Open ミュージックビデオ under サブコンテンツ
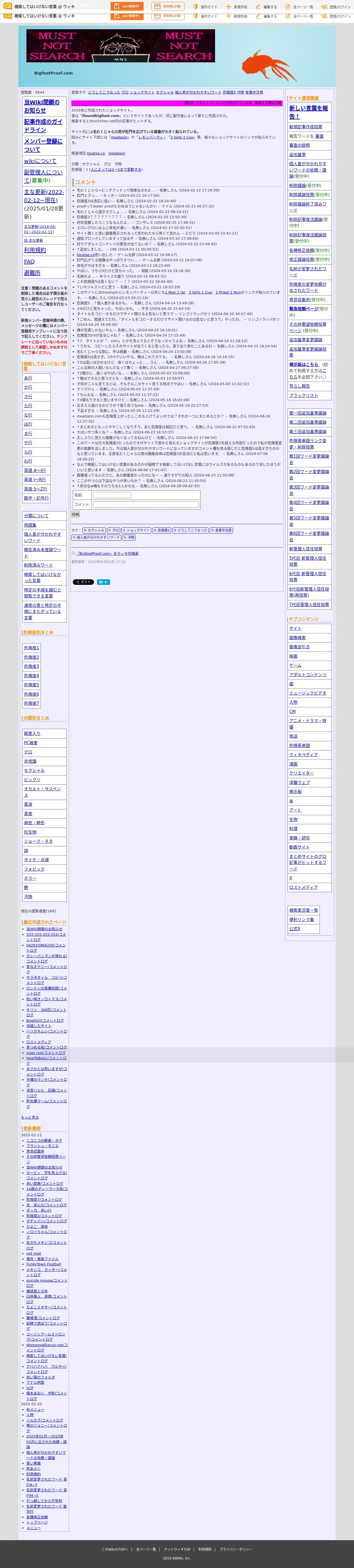The image size is (354, 1568). [307, 693]
